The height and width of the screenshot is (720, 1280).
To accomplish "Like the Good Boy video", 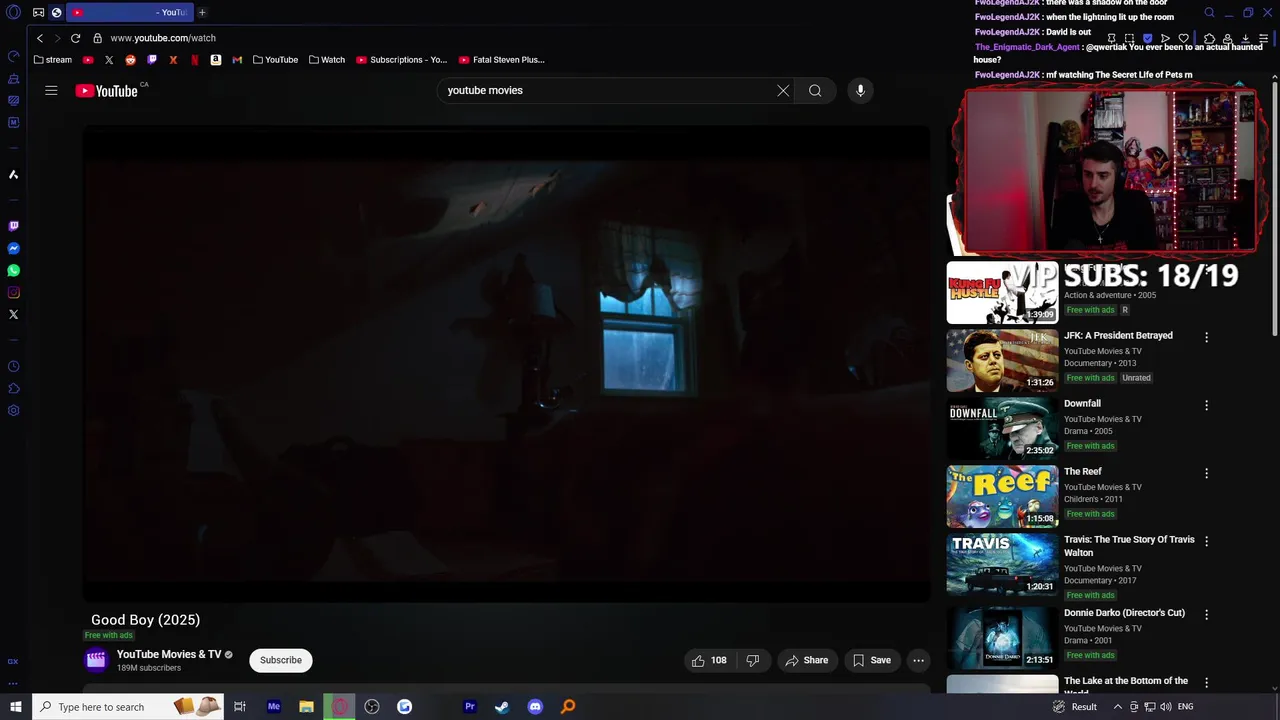I will pyautogui.click(x=709, y=660).
